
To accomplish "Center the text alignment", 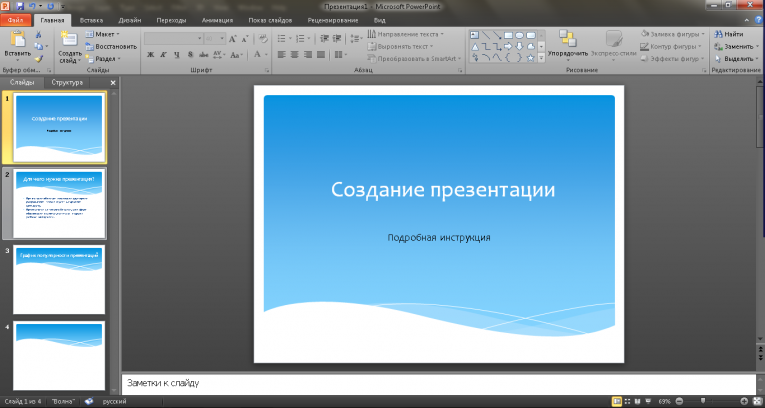I will 294,55.
